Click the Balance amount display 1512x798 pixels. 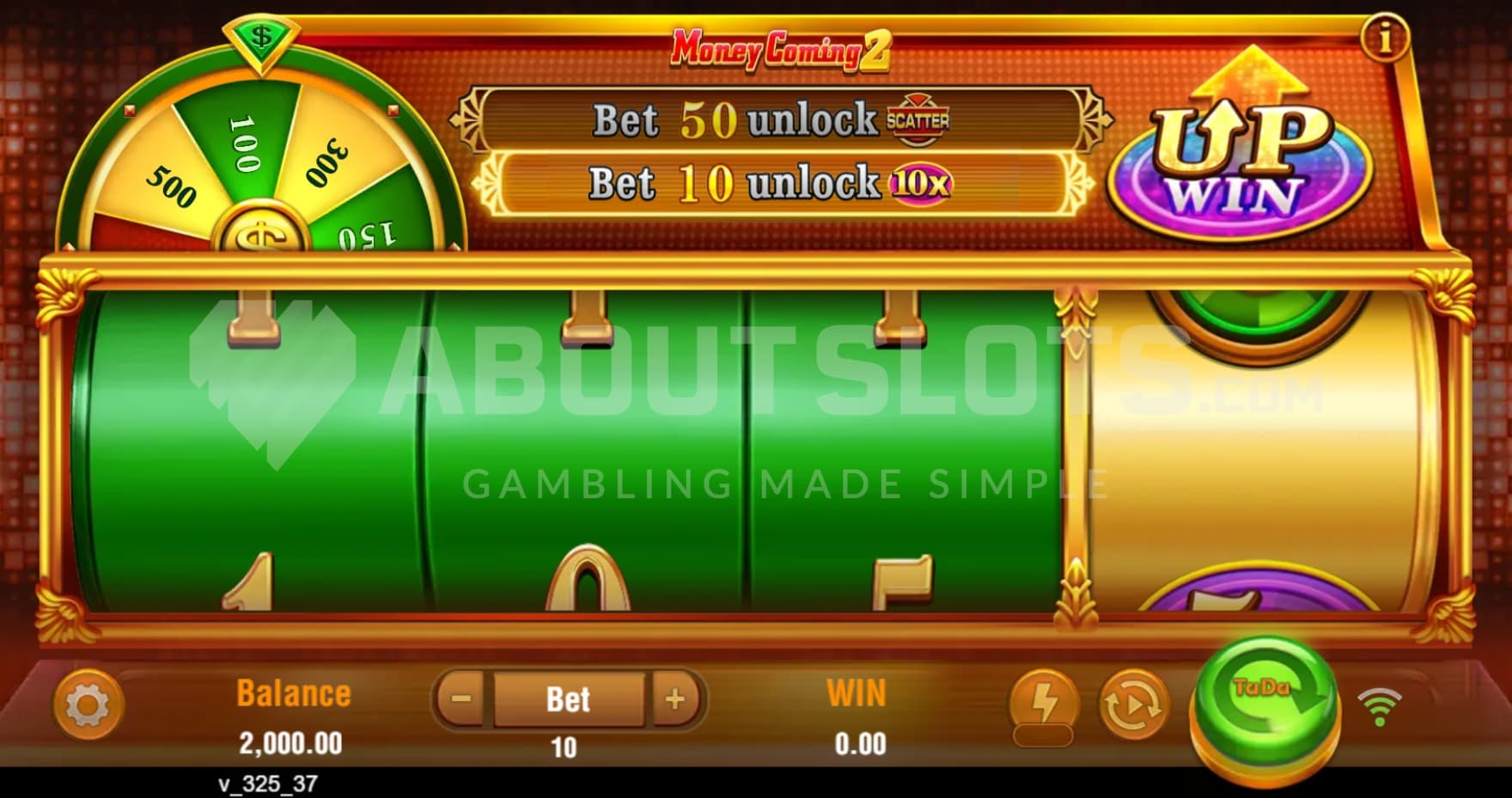(291, 742)
